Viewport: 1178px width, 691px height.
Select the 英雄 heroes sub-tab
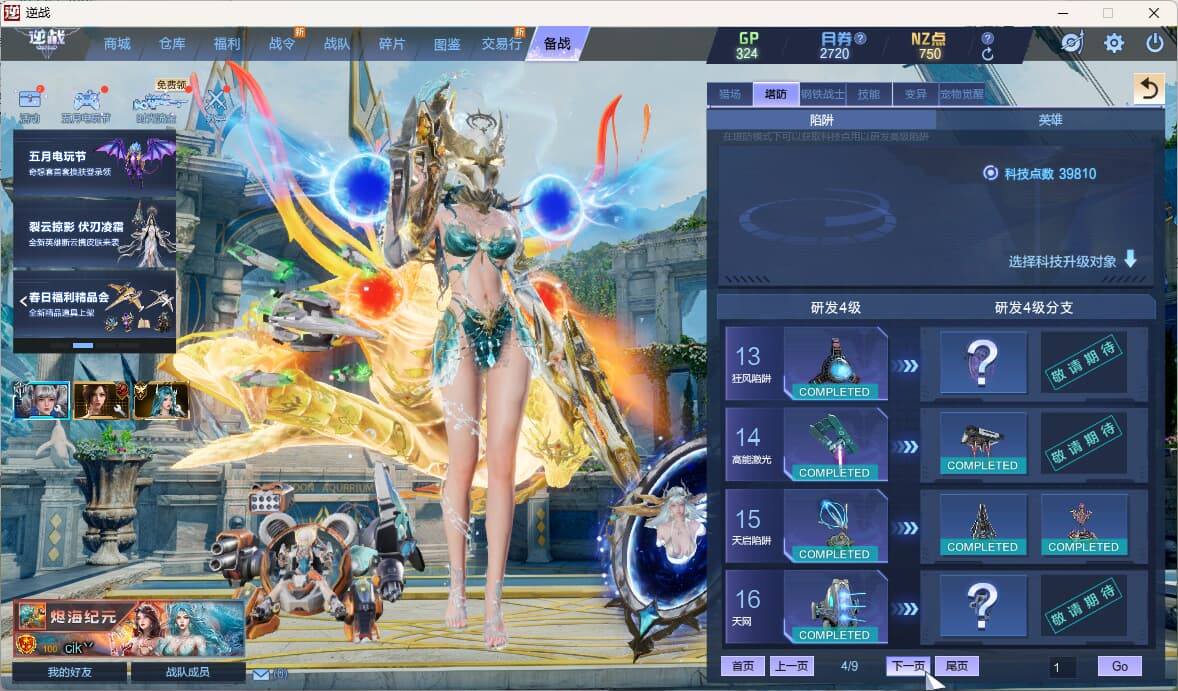[1050, 119]
